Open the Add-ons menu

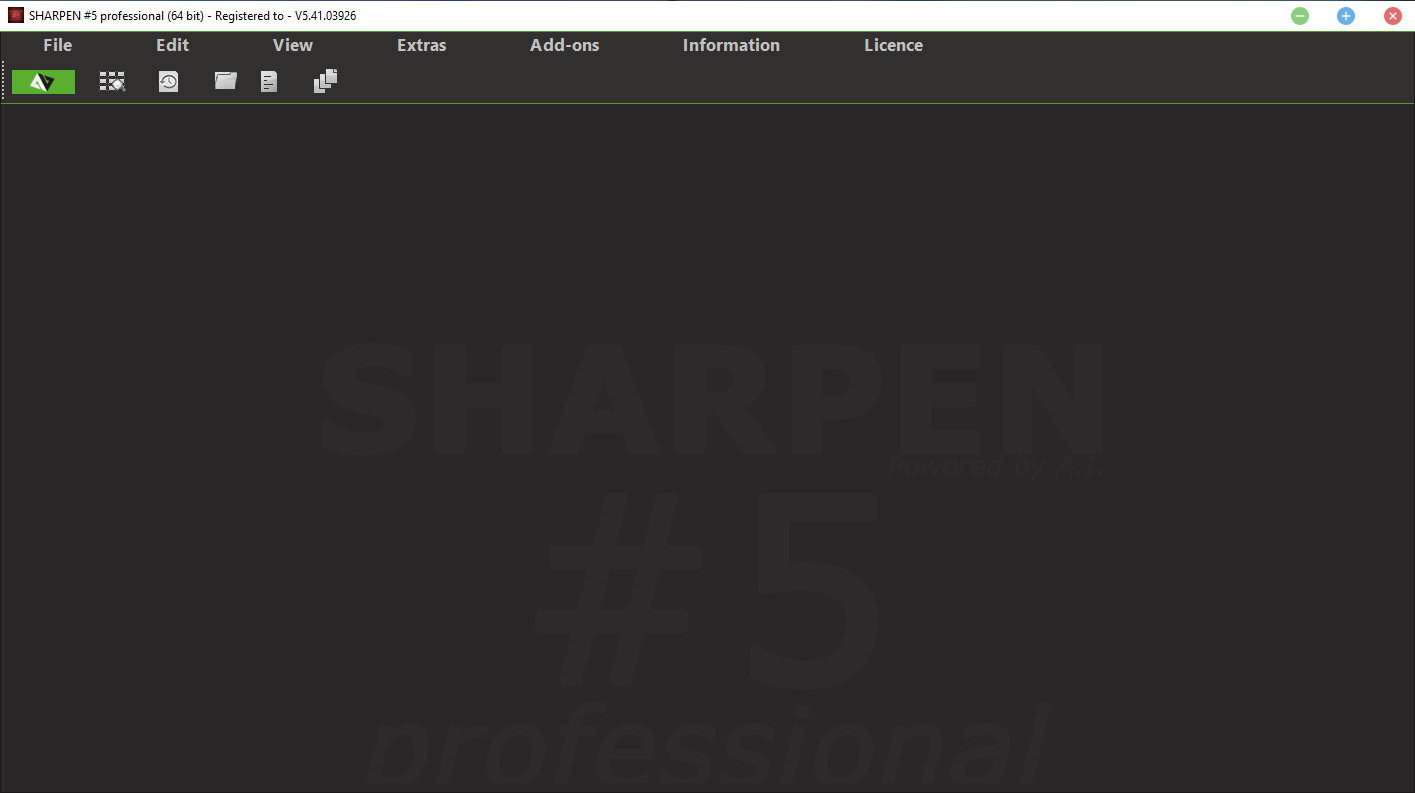pos(565,45)
